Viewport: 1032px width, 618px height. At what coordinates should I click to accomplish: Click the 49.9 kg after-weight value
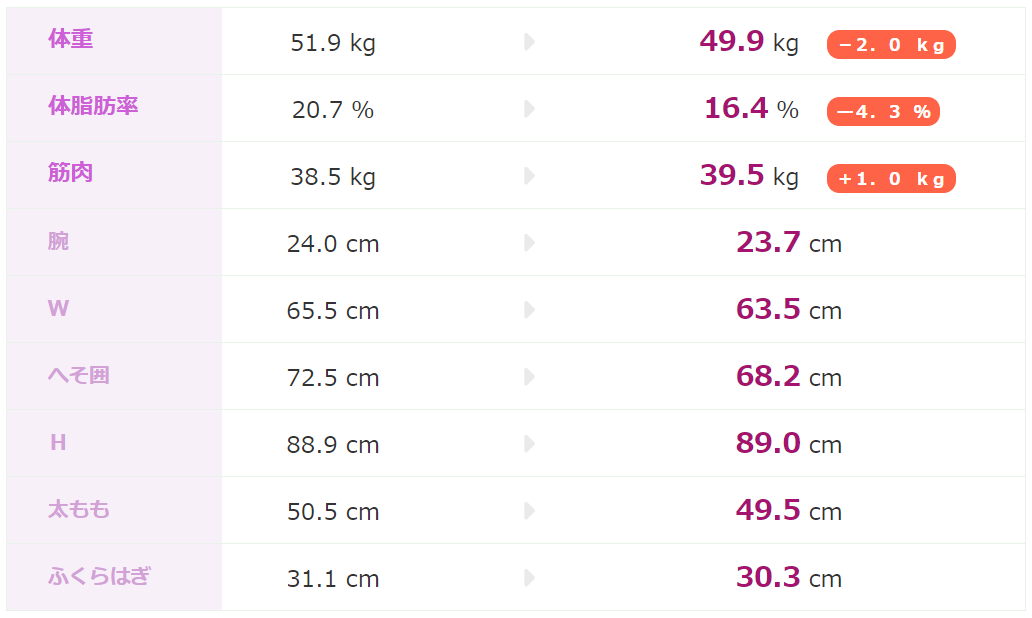click(749, 42)
